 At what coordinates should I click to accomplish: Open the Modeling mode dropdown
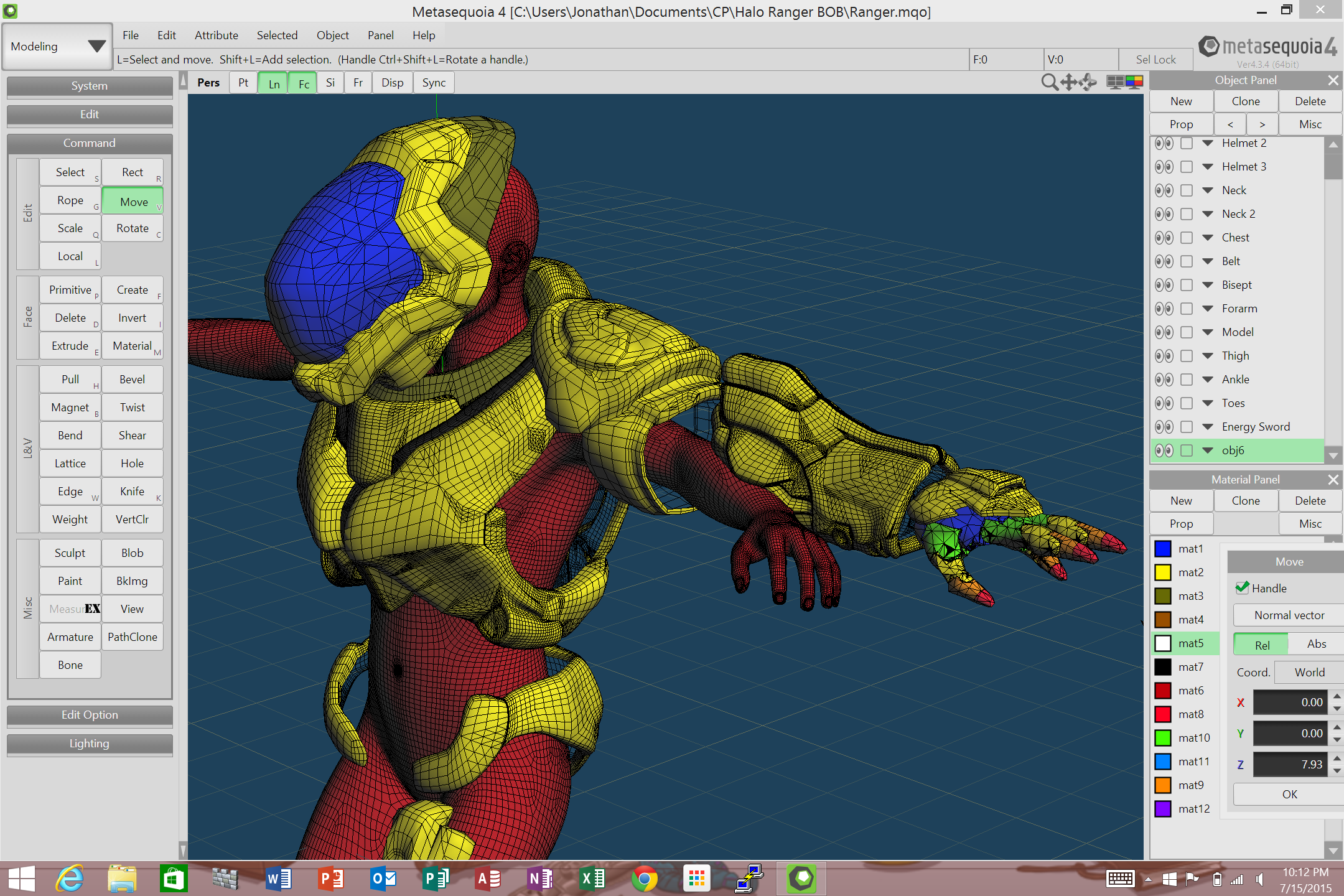pyautogui.click(x=57, y=47)
